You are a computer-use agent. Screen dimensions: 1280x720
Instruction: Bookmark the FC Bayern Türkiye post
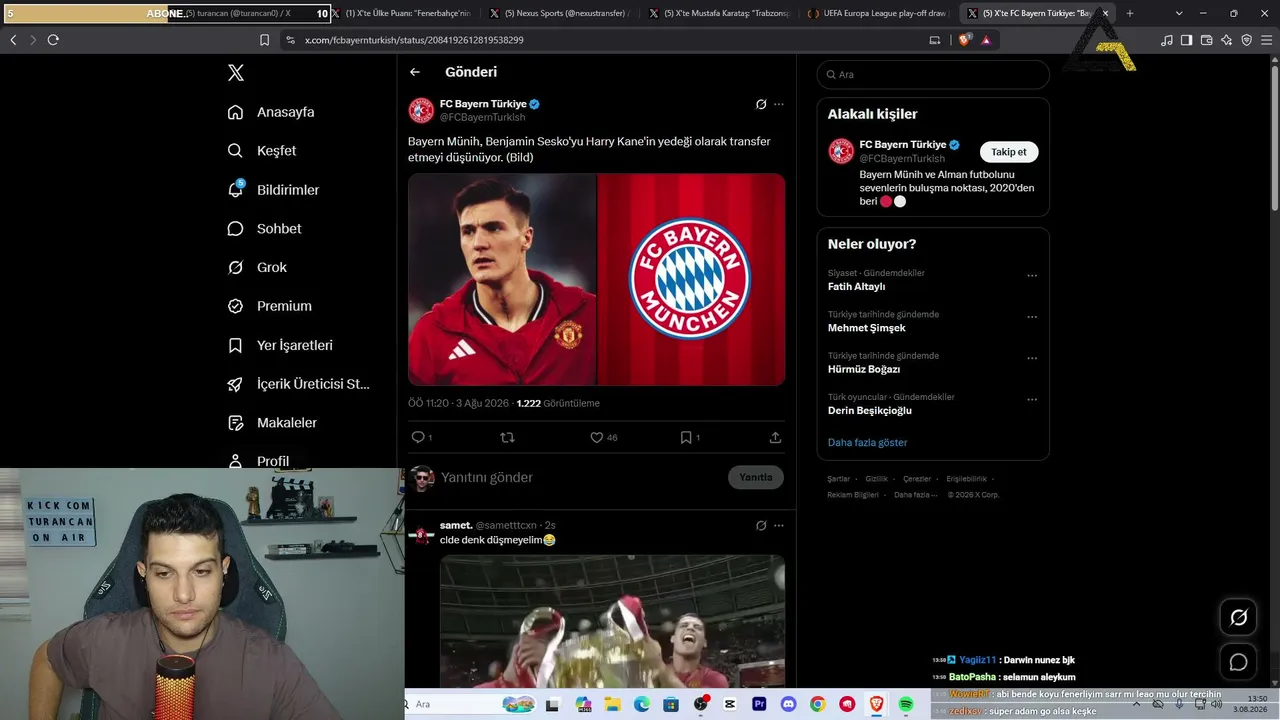[x=686, y=437]
